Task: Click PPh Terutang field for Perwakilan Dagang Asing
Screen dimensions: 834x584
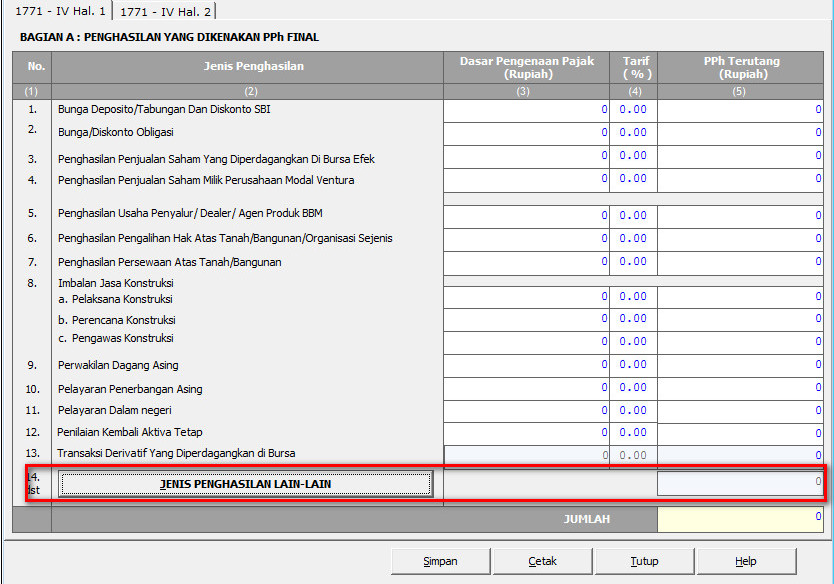Action: coord(740,366)
